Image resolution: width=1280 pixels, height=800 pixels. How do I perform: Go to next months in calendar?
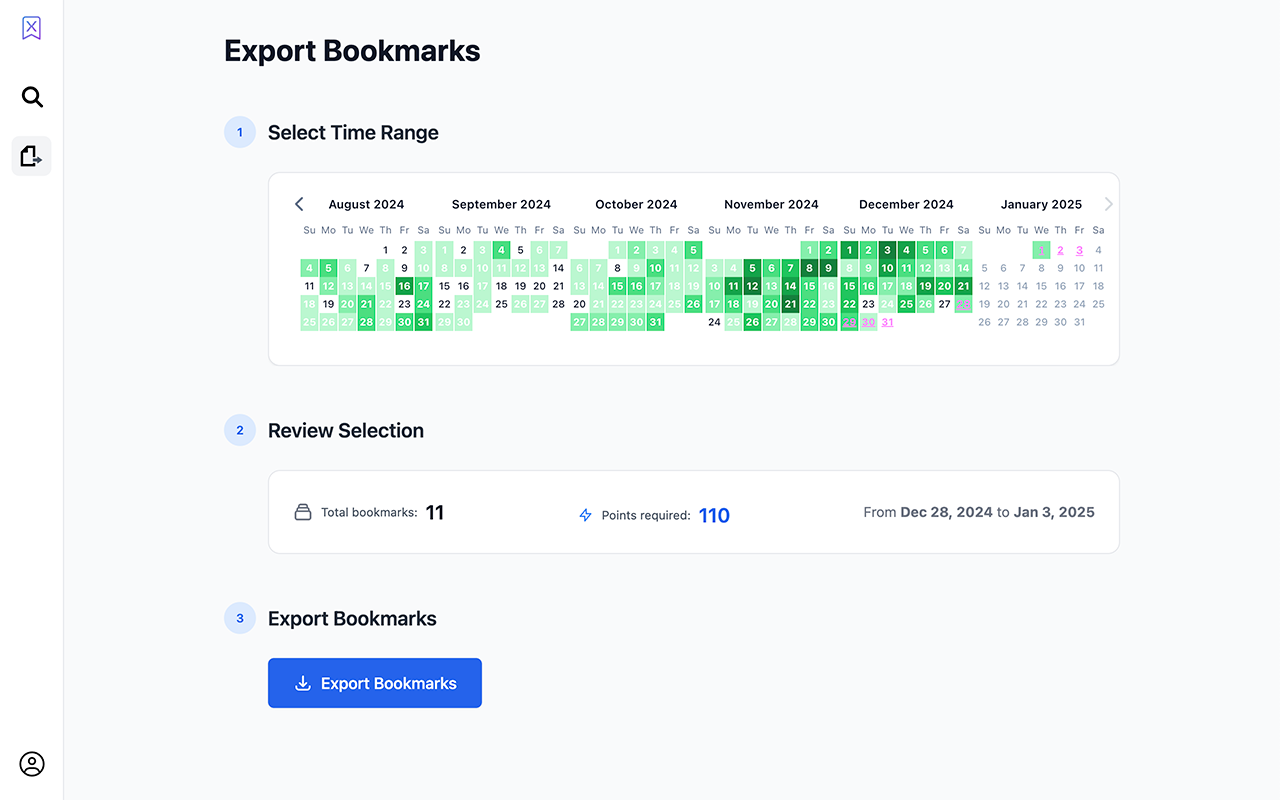(1108, 204)
